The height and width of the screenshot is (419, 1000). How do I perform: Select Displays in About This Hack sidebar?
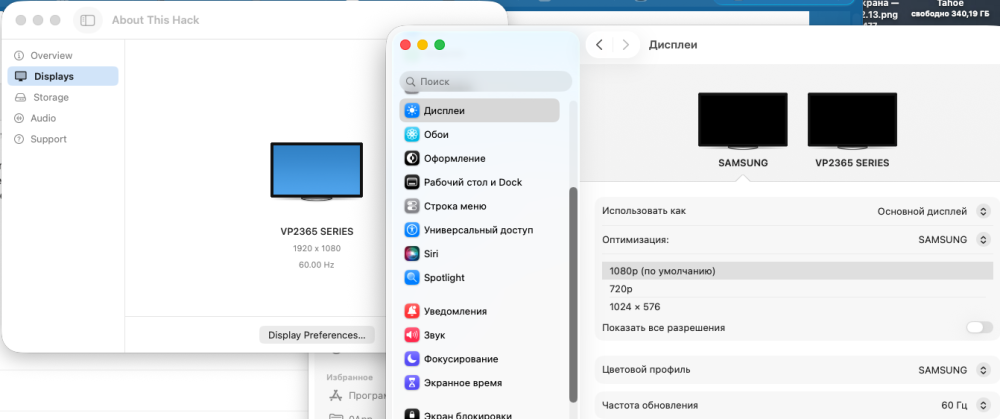(x=63, y=76)
